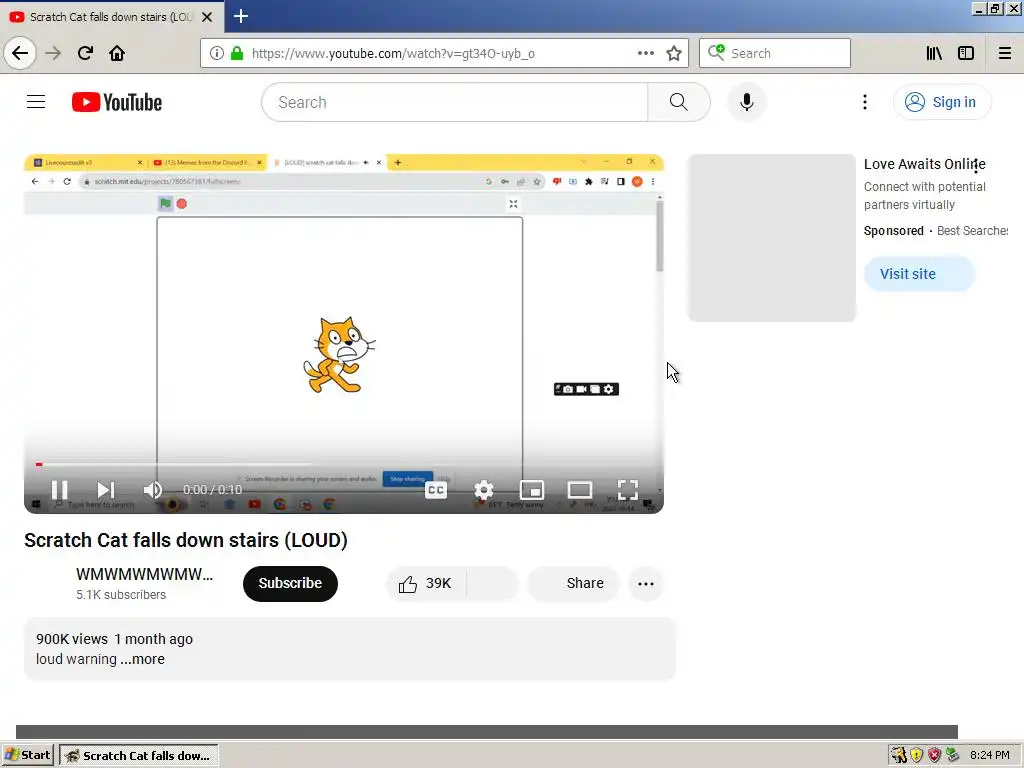Click the taskbar clock showing 8:24 PM
This screenshot has height=768, width=1024.
point(989,755)
